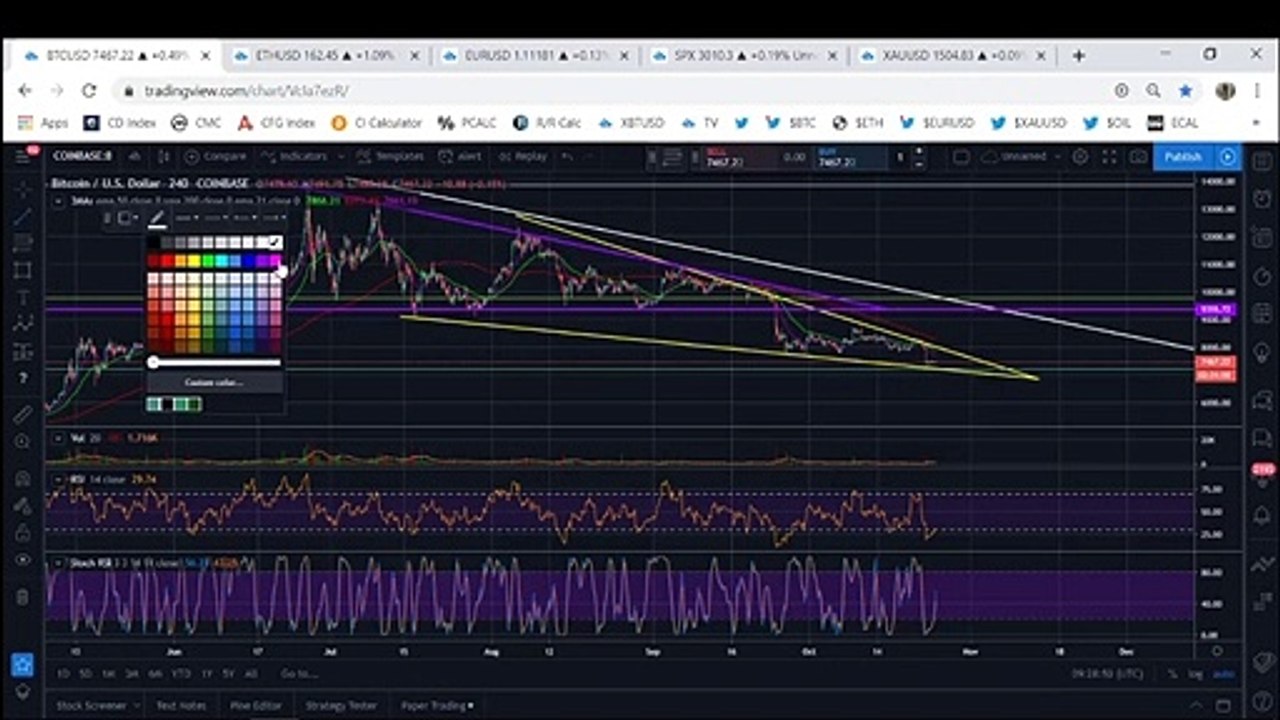This screenshot has height=720, width=1280.
Task: Pick the magenta swatch in the bright row
Action: tap(275, 261)
